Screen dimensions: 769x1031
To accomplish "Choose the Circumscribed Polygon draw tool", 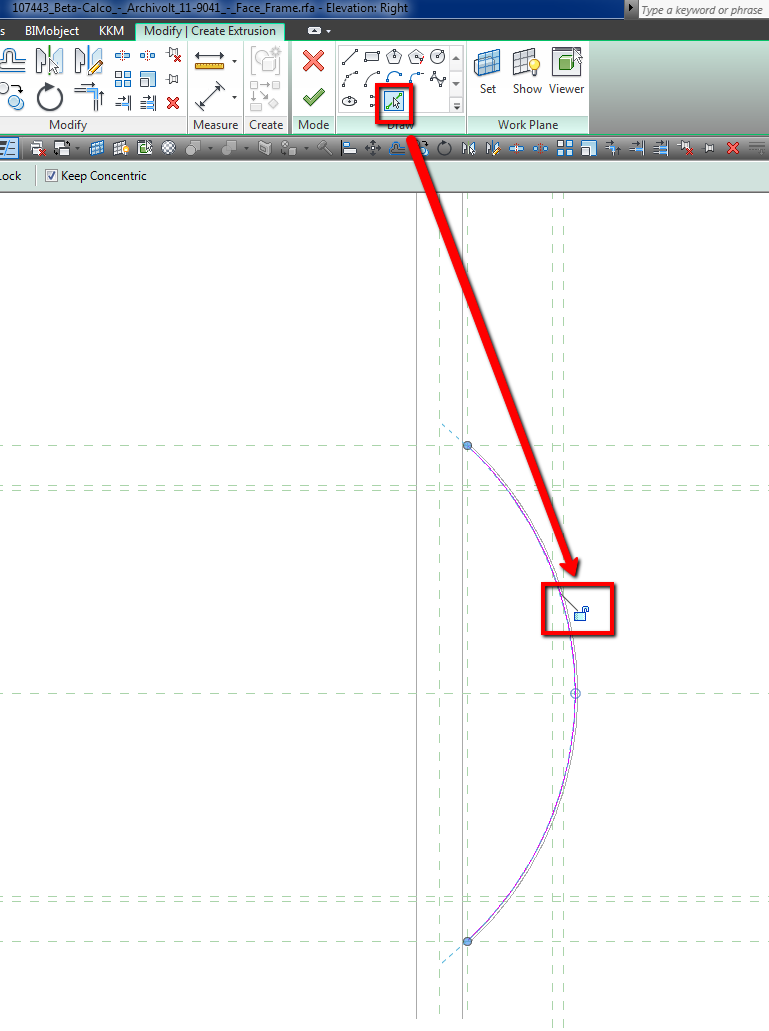I will (416, 57).
